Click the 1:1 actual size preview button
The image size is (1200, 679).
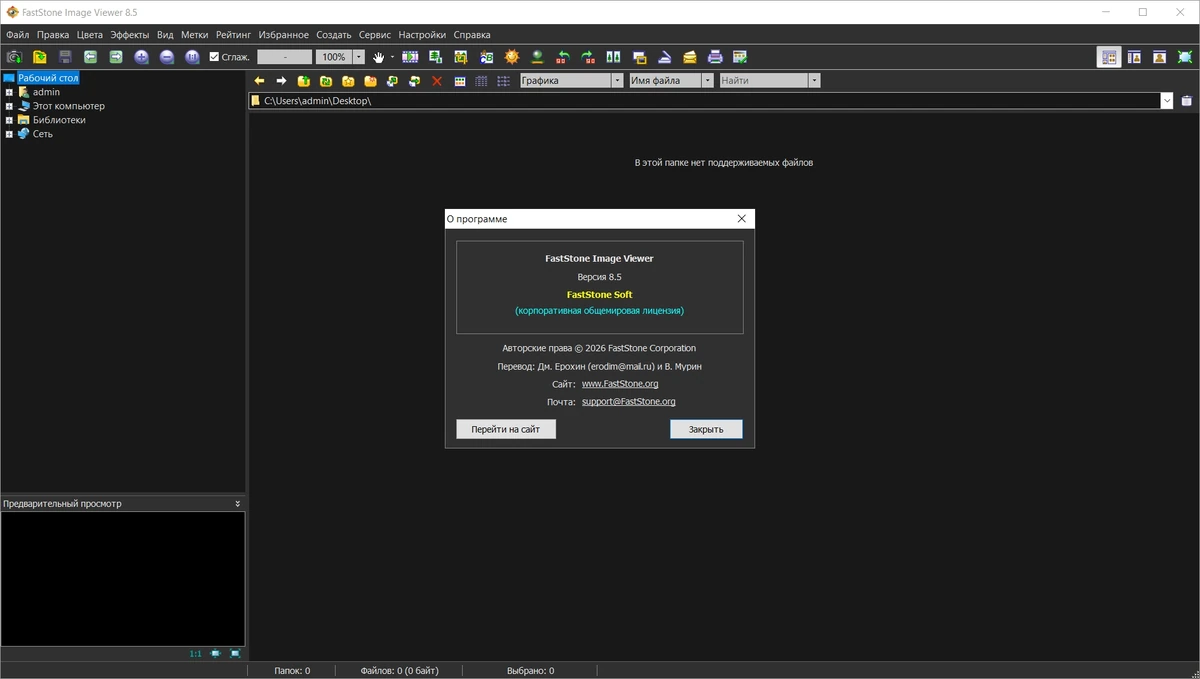(x=196, y=654)
